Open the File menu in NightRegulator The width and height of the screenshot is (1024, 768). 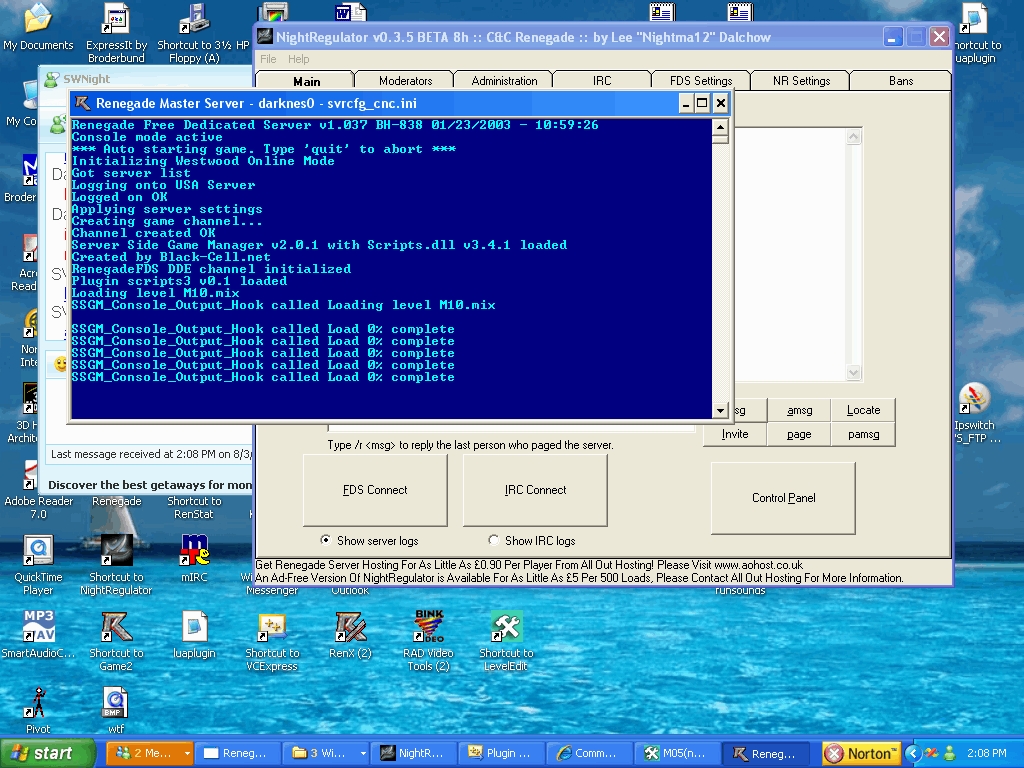tap(268, 59)
